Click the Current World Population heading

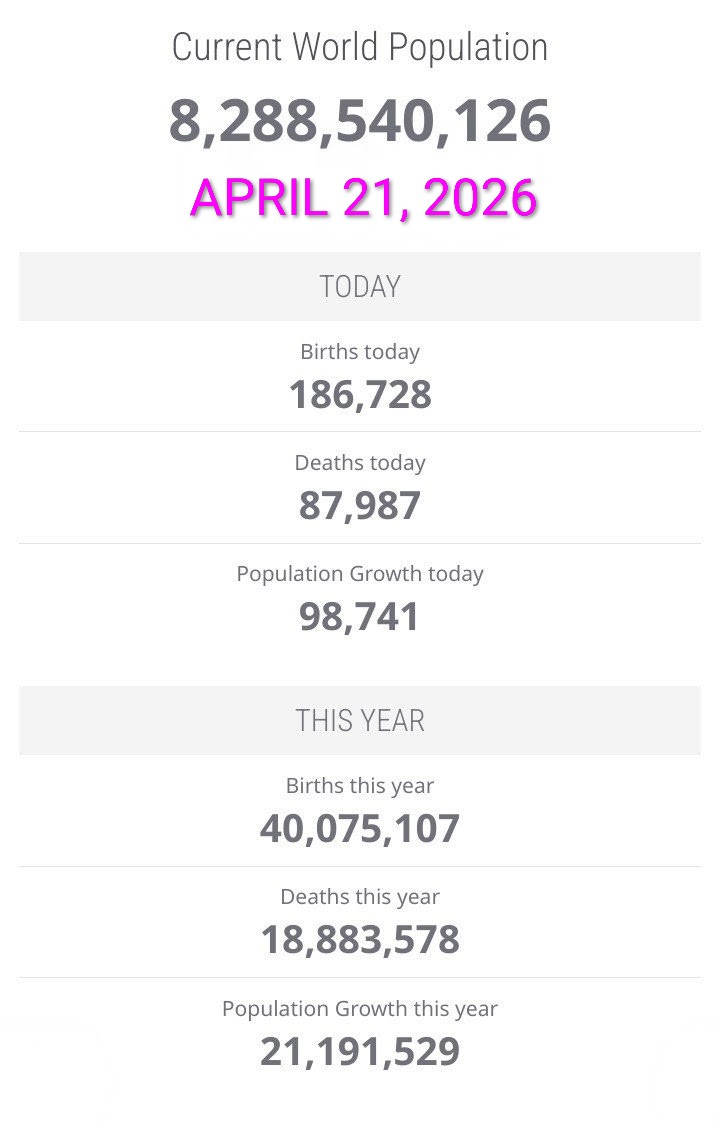tap(359, 47)
